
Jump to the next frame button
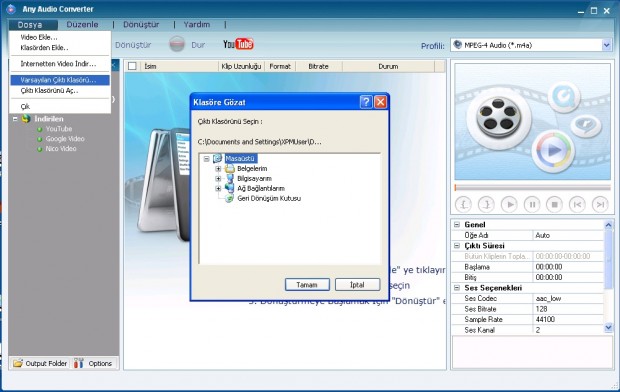tap(600, 205)
